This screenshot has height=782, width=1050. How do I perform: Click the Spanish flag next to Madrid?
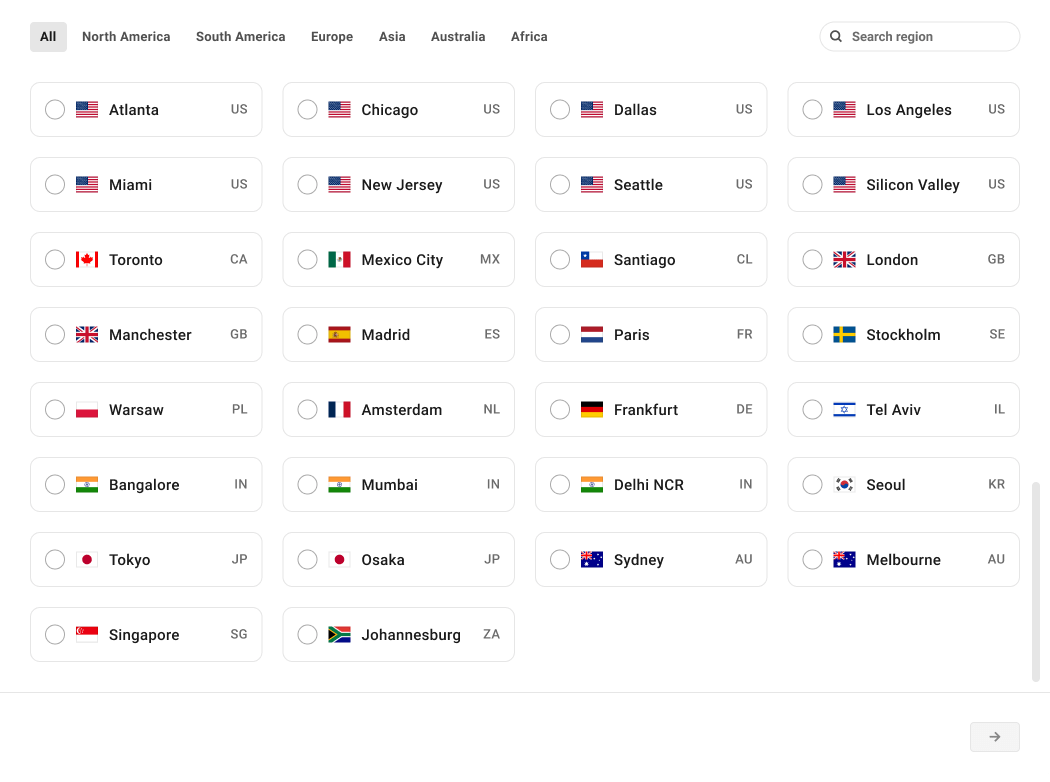click(338, 334)
